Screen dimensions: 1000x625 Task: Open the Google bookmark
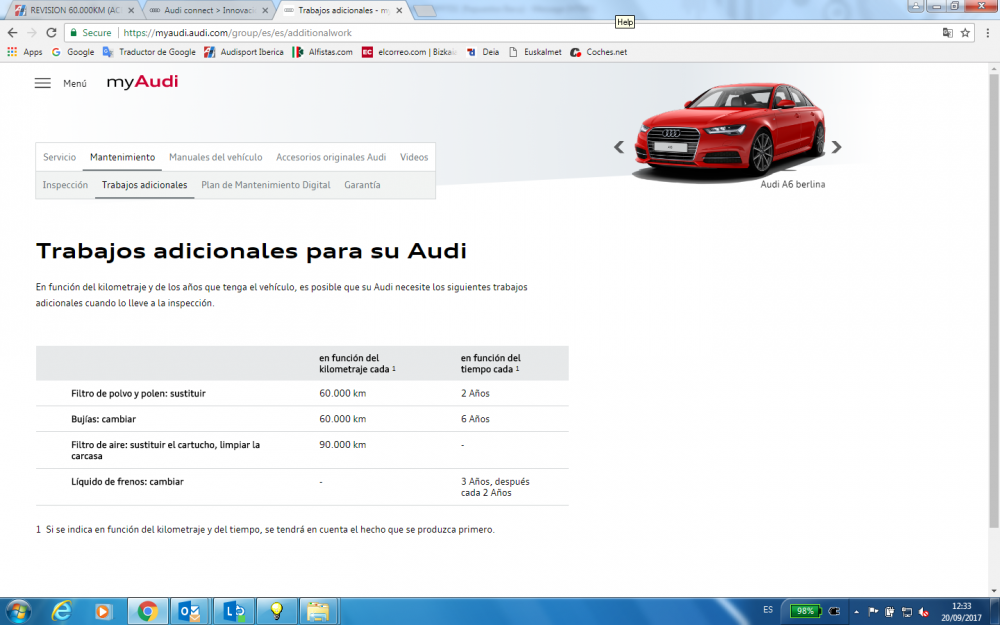coord(73,52)
